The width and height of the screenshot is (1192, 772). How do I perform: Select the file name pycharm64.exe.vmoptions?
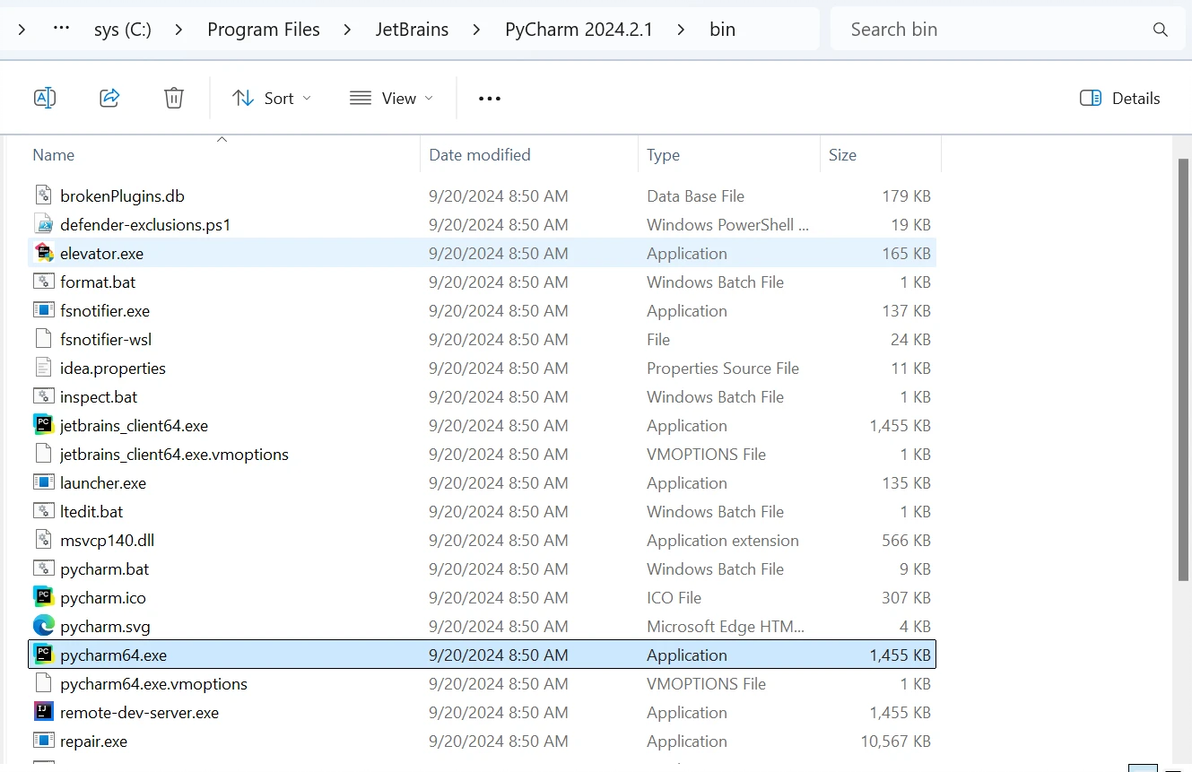(x=154, y=684)
